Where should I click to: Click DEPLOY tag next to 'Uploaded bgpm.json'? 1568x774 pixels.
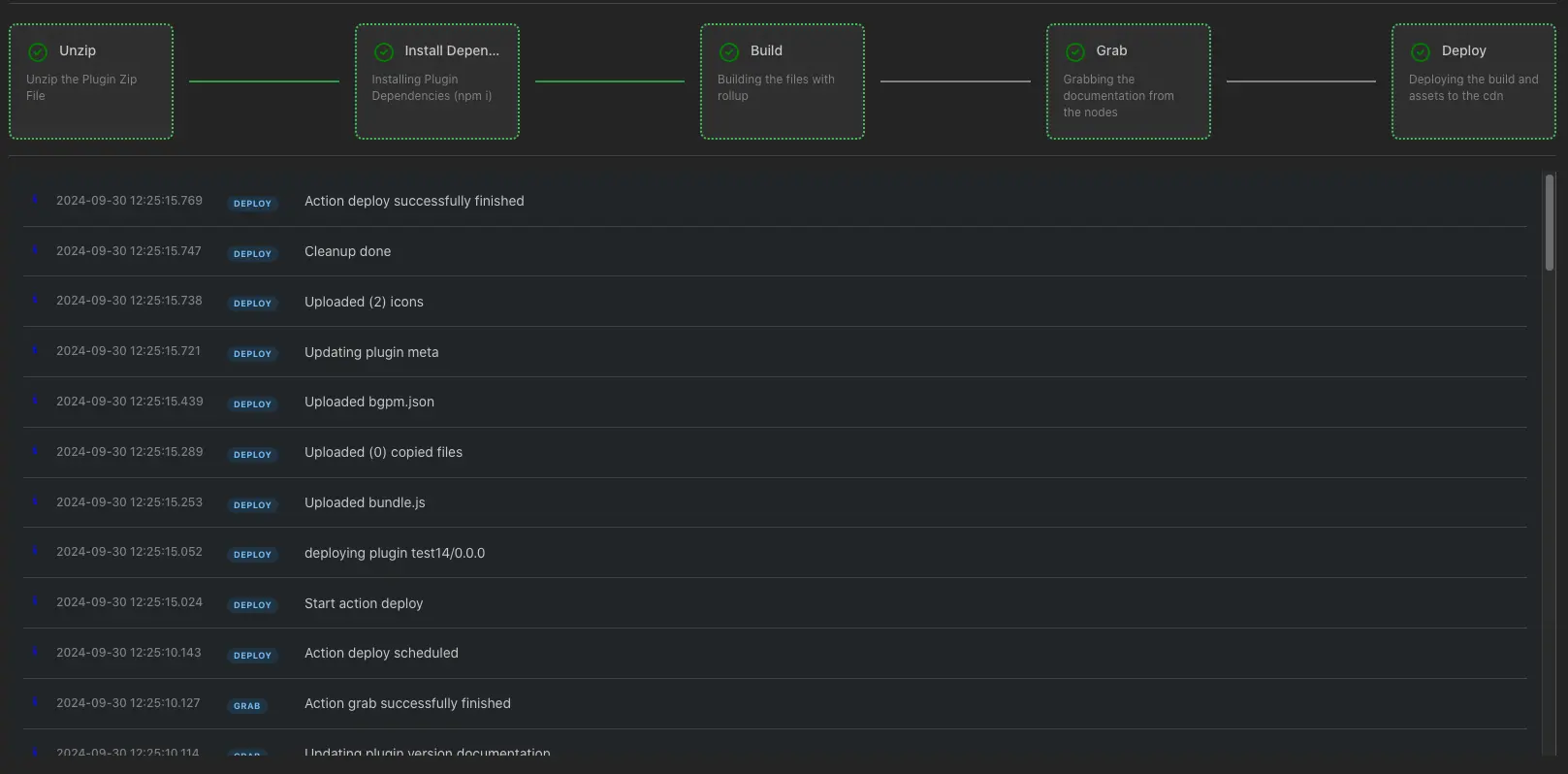pos(252,404)
